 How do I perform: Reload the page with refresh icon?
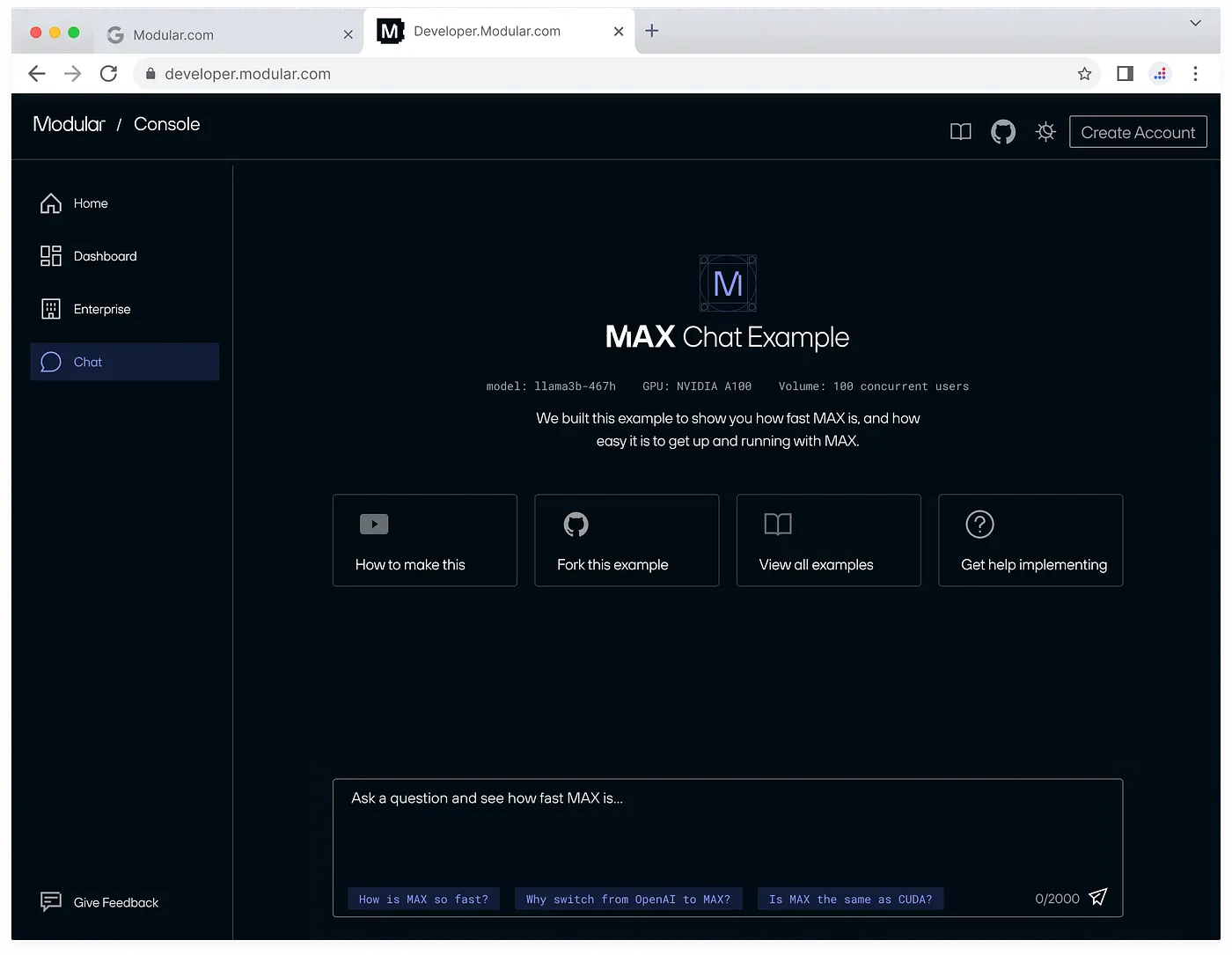tap(108, 74)
